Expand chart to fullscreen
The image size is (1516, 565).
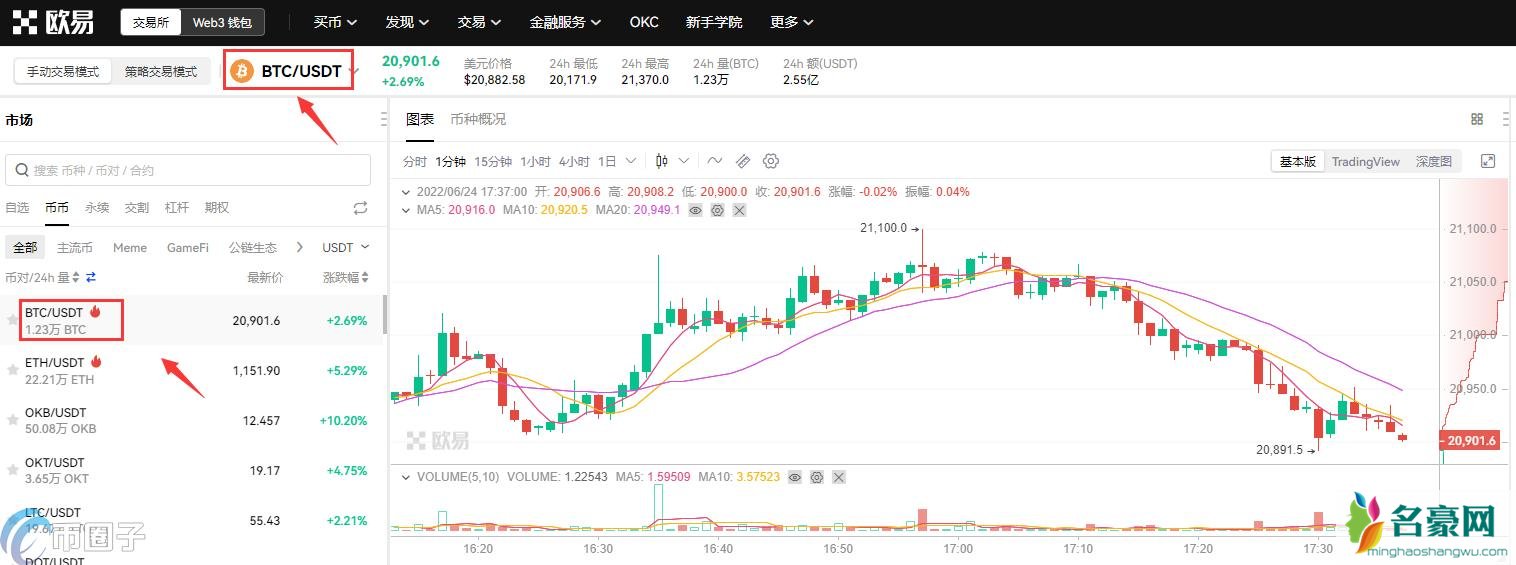point(1488,161)
